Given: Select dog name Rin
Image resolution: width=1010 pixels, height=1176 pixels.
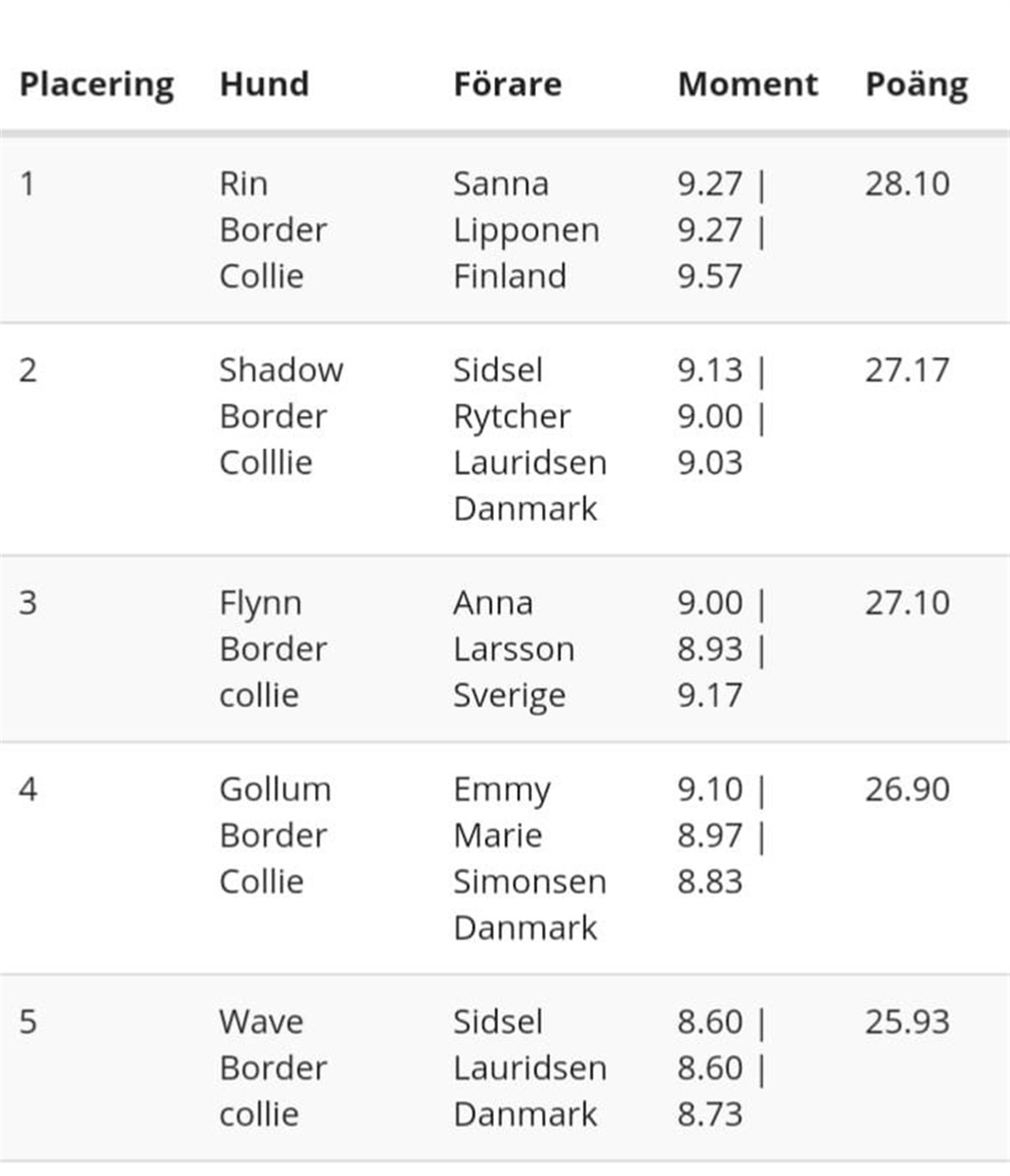Looking at the screenshot, I should pos(243,184).
